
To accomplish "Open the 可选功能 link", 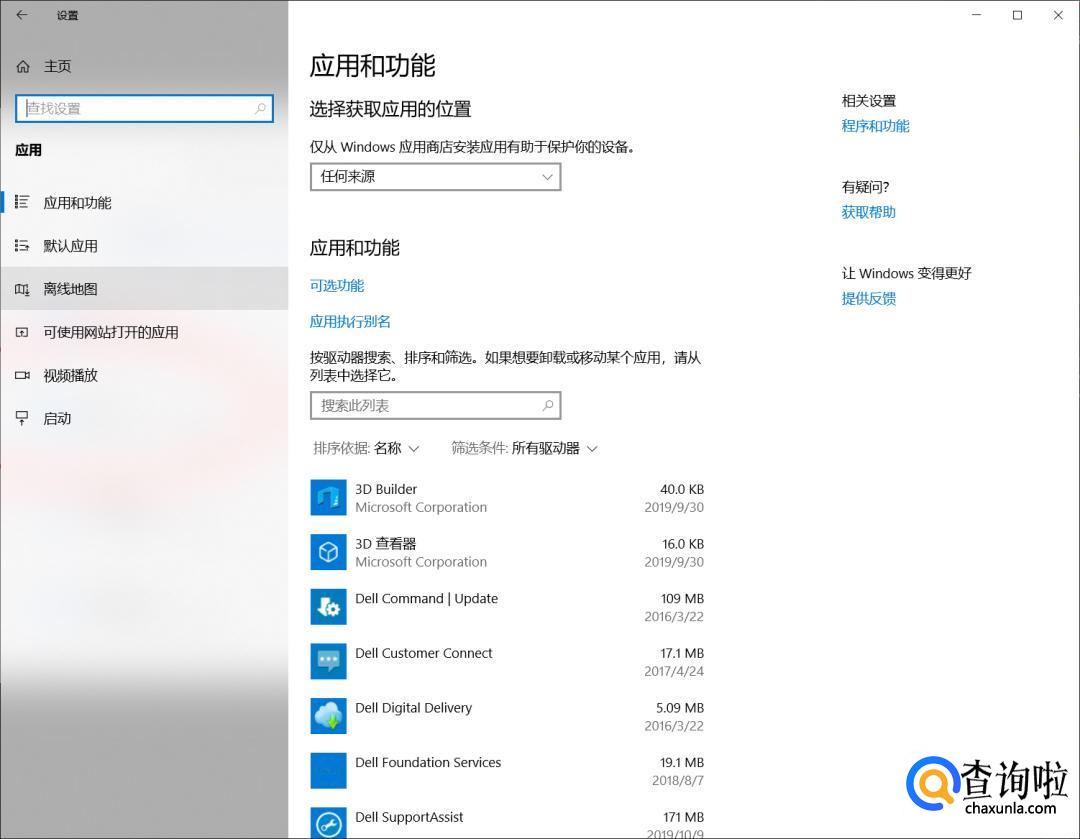I will (x=337, y=285).
